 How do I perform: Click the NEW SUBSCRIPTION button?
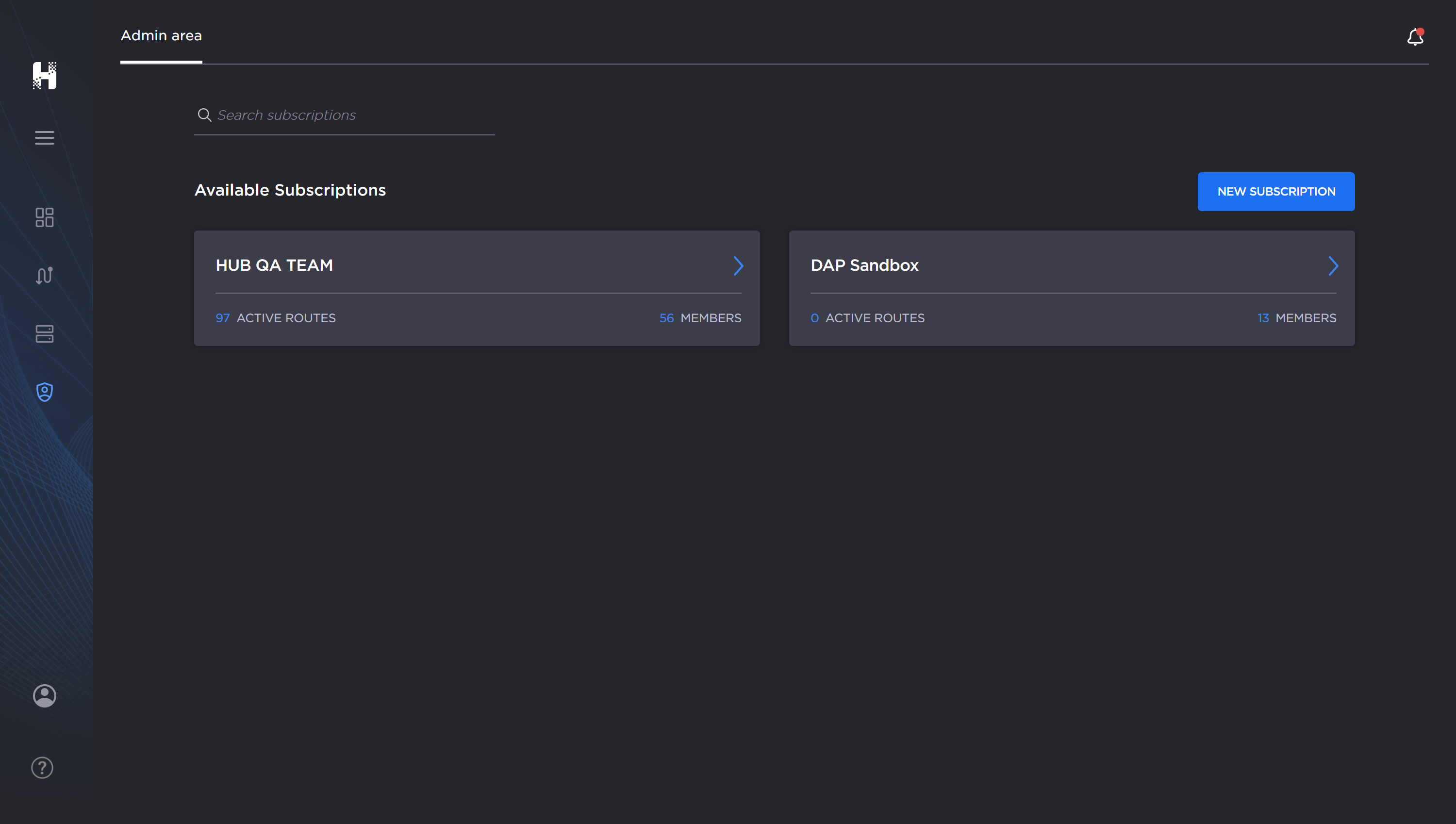point(1276,191)
